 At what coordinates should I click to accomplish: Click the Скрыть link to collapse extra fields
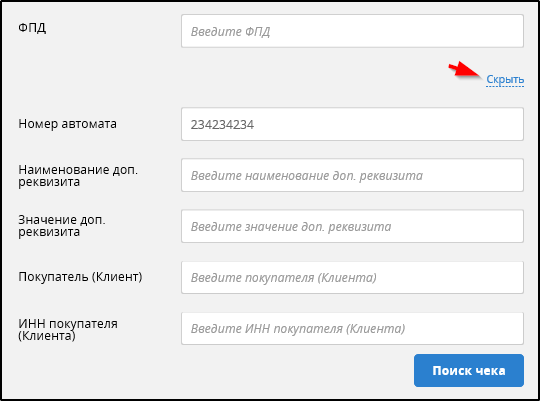pos(505,80)
